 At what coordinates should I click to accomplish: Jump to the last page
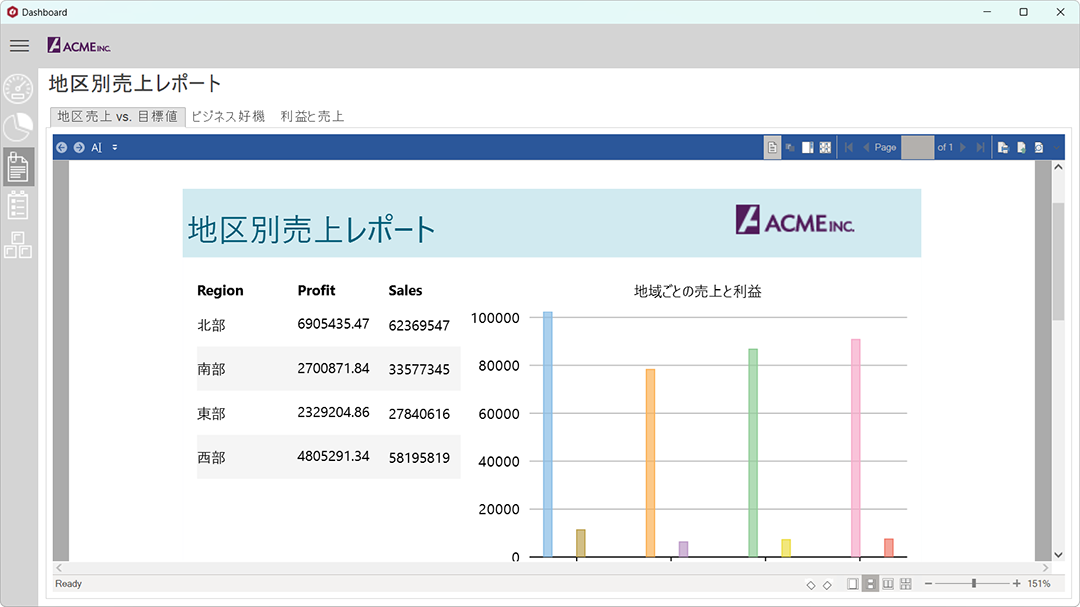click(980, 147)
